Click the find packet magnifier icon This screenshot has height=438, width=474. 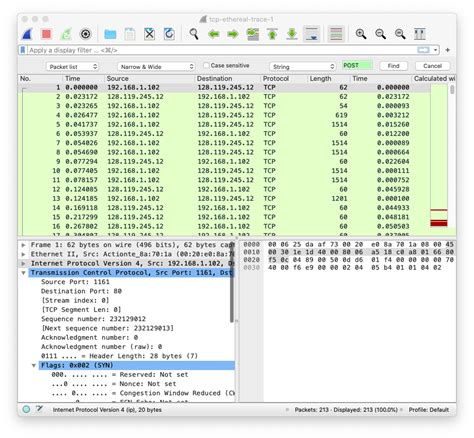(194, 34)
